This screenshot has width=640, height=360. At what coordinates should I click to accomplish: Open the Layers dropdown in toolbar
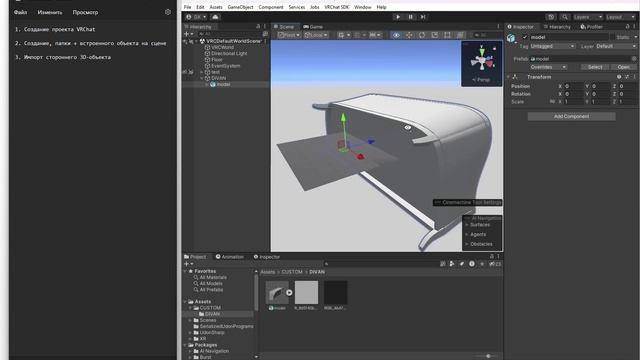pos(588,17)
